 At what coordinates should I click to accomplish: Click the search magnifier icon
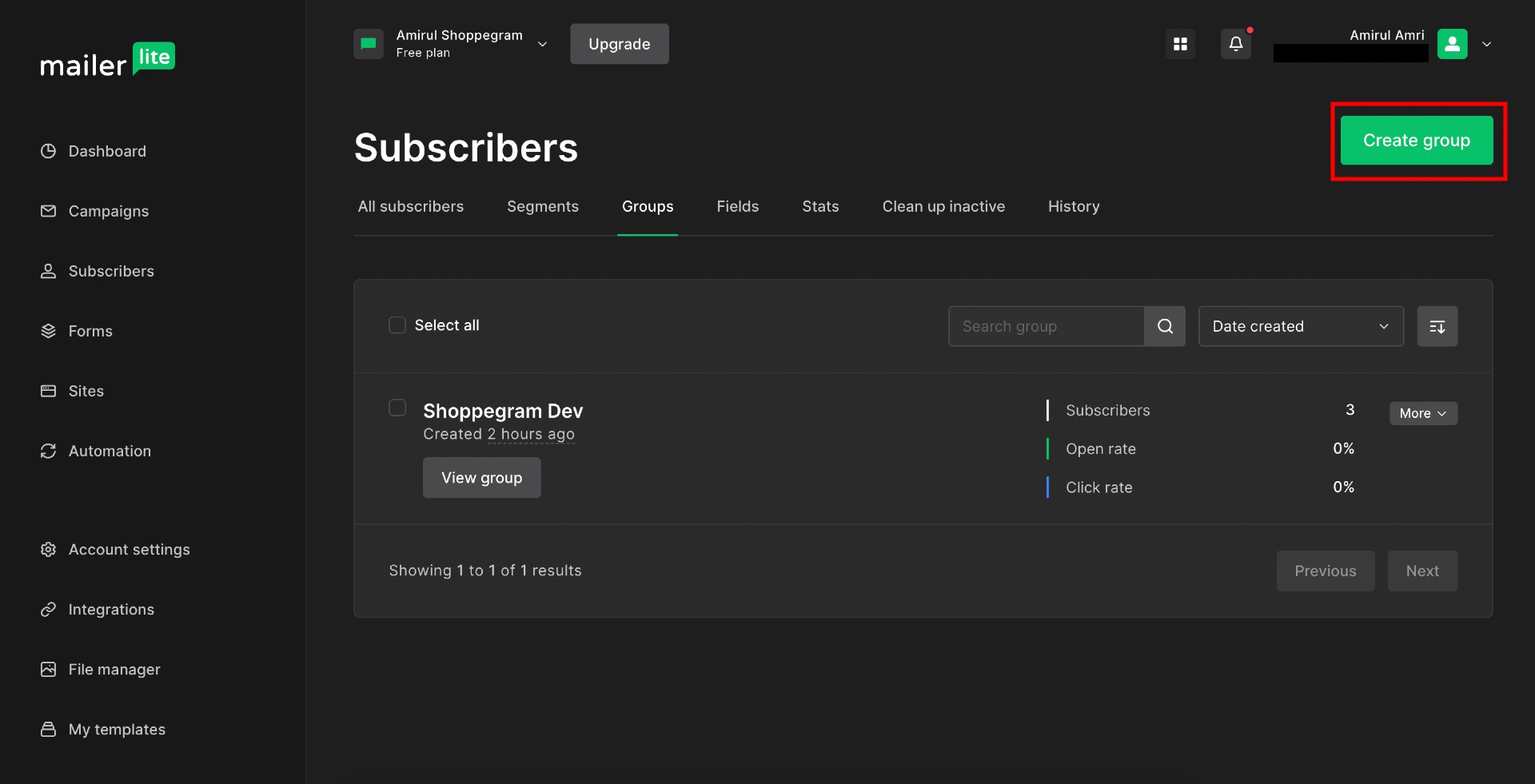click(x=1165, y=326)
